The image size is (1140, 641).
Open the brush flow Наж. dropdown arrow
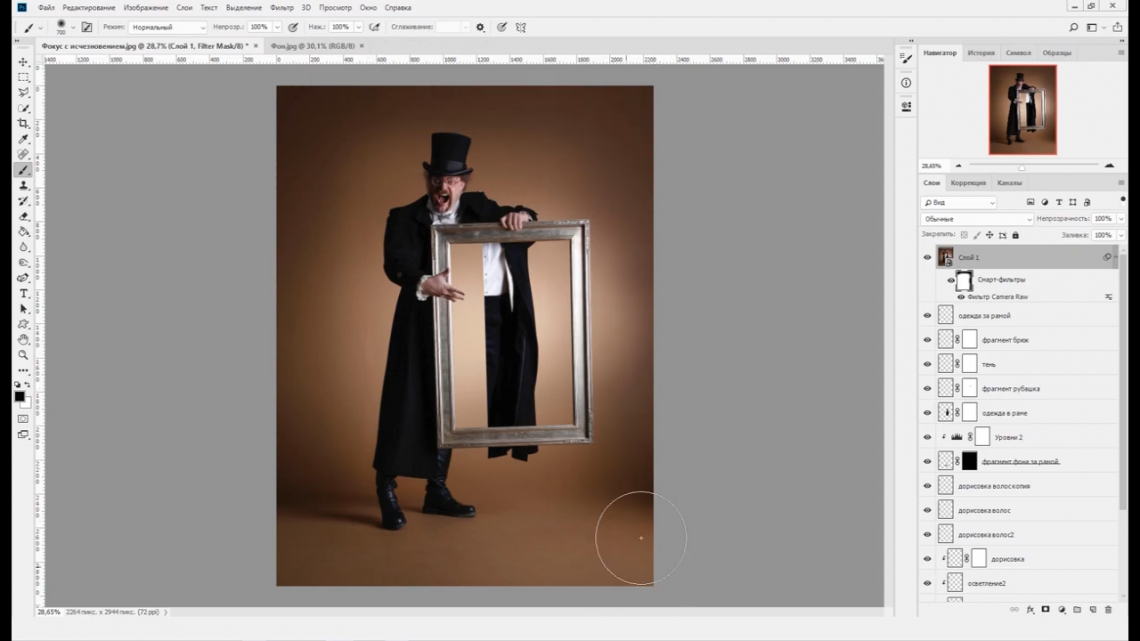click(x=358, y=28)
